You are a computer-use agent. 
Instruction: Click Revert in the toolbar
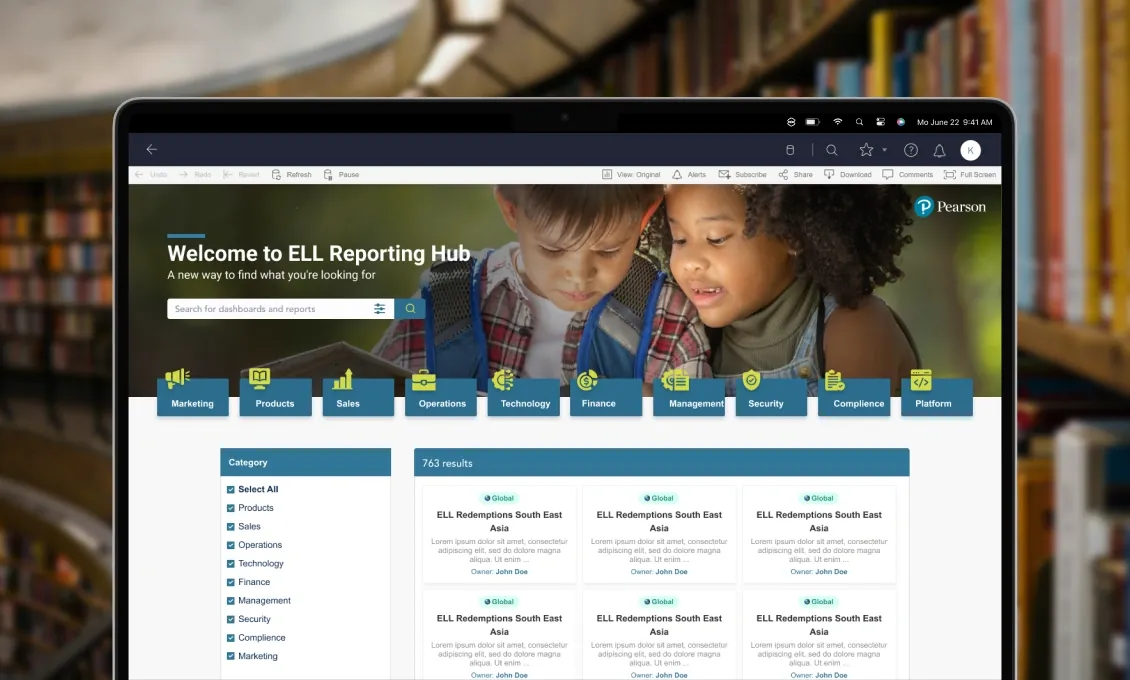(241, 174)
